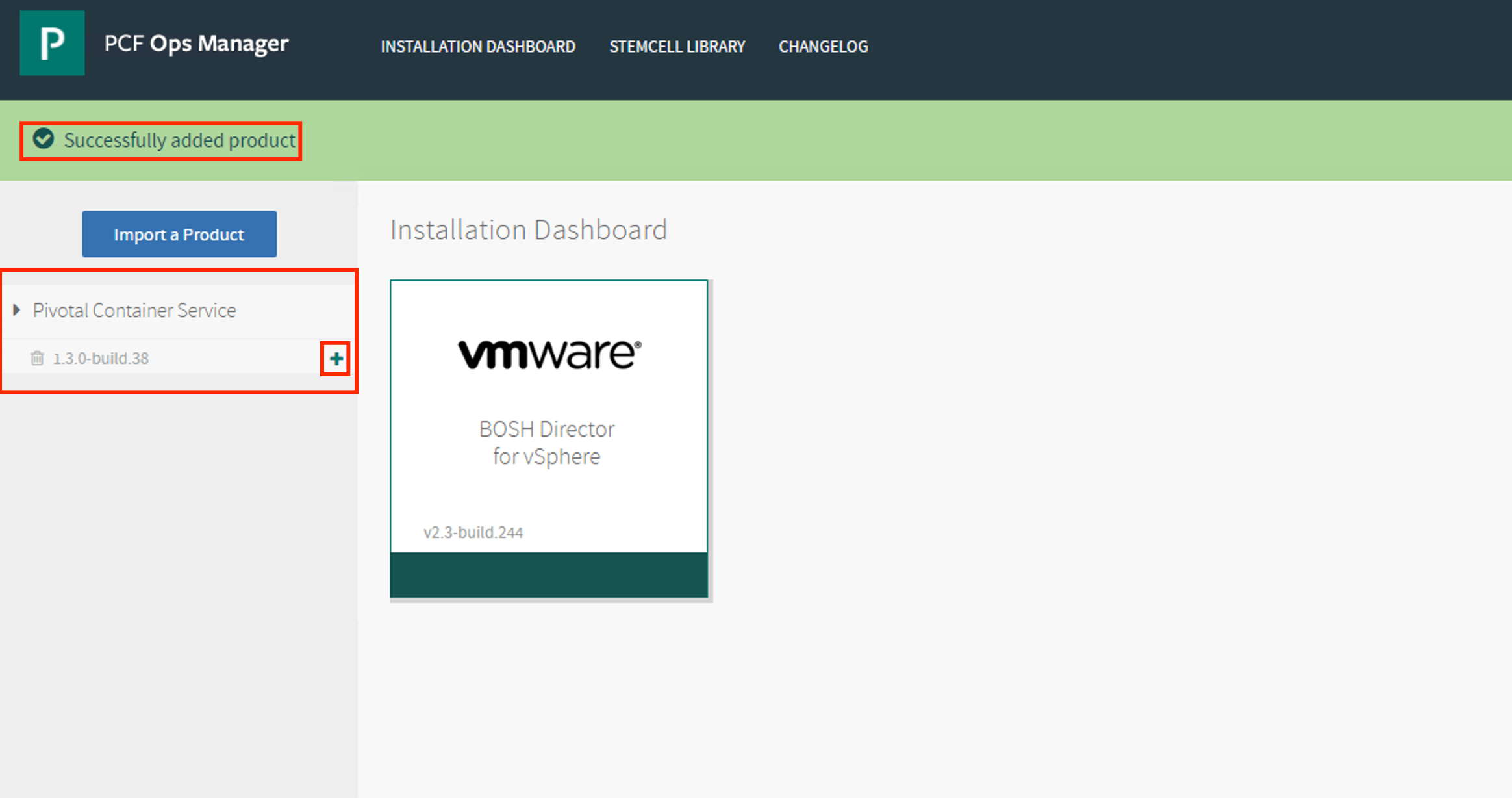
Task: Open the Changelog page
Action: [823, 47]
